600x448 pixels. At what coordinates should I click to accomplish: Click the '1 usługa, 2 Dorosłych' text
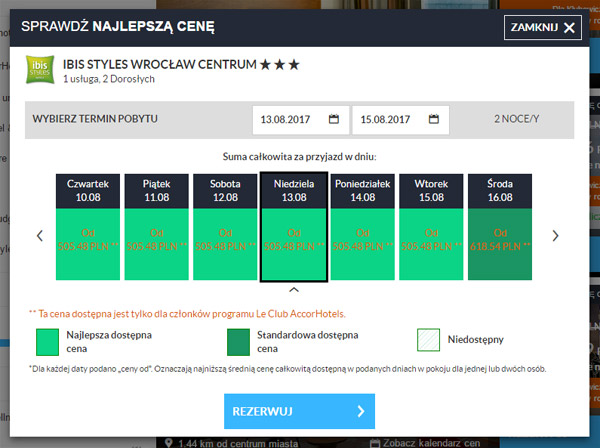109,79
